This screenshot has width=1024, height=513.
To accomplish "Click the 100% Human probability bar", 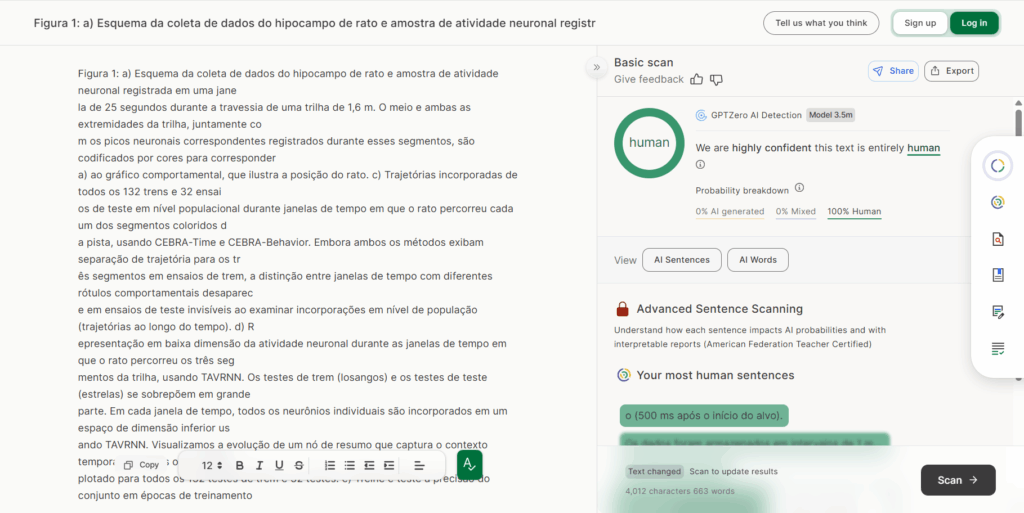I will point(853,212).
